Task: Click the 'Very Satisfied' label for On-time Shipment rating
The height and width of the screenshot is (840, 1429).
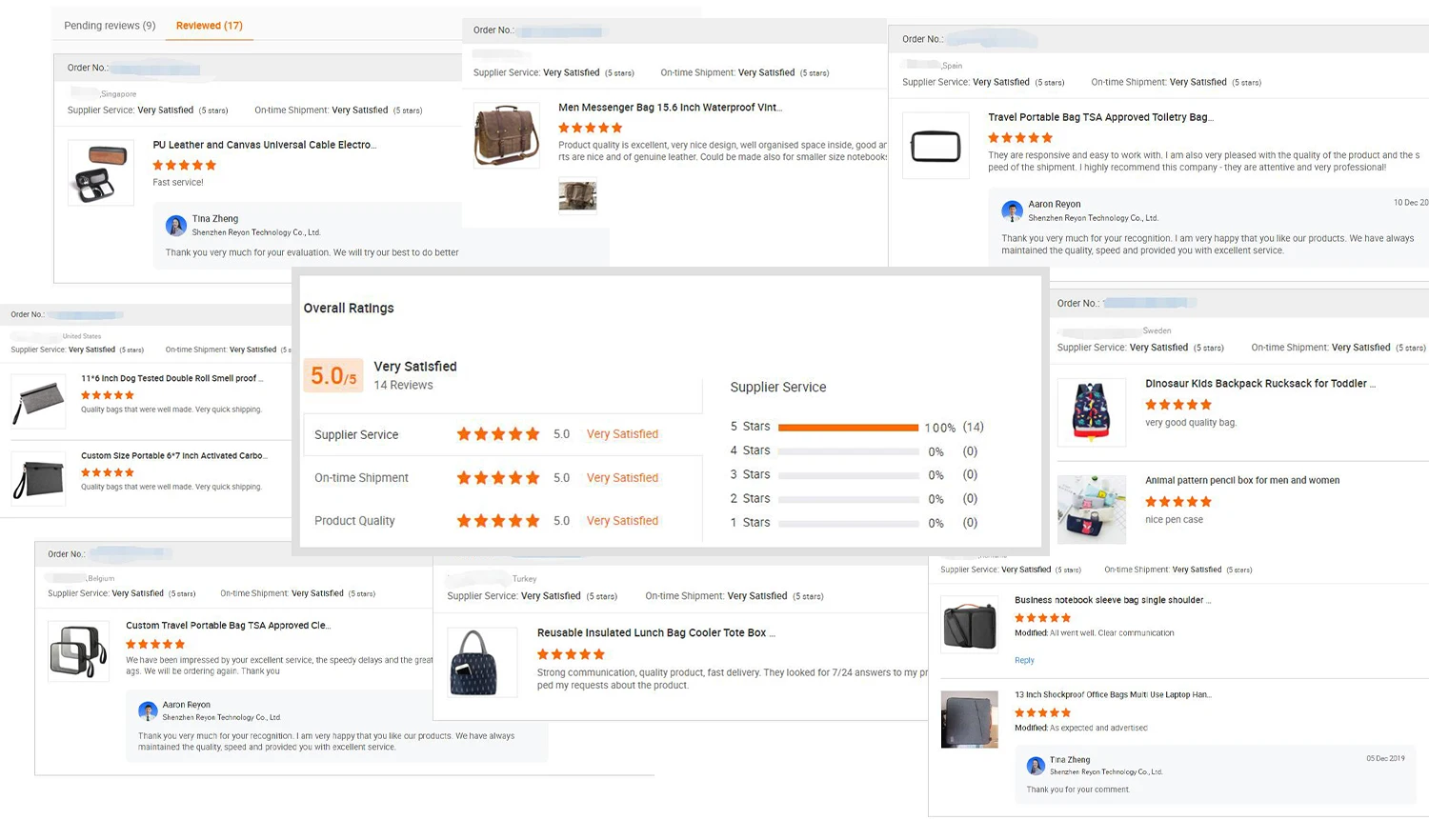Action: [622, 478]
